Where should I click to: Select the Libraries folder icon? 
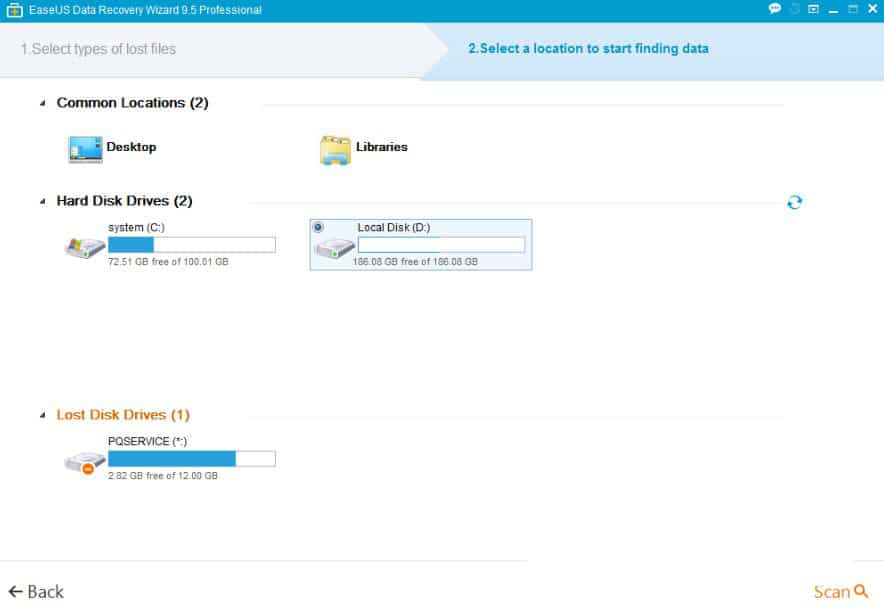coord(335,150)
